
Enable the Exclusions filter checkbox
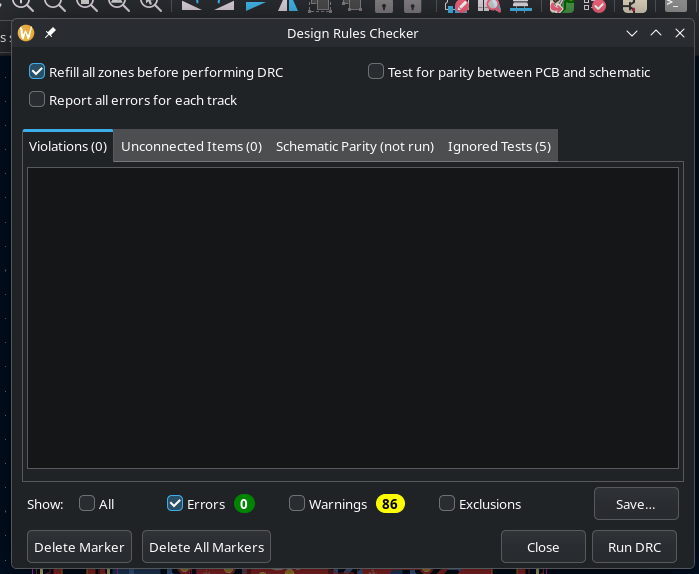[x=447, y=504]
